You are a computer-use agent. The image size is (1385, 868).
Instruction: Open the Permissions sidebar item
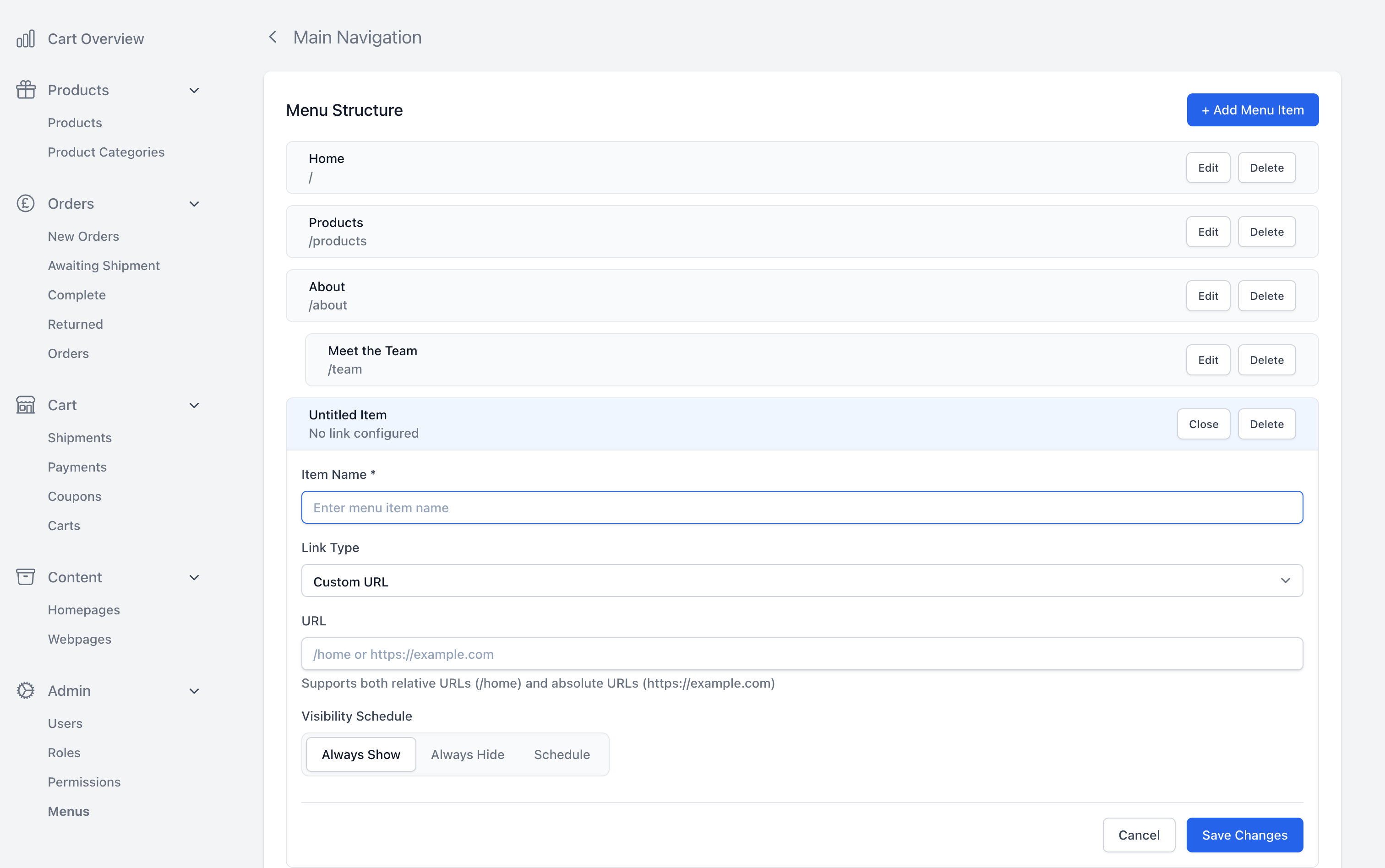[x=84, y=782]
